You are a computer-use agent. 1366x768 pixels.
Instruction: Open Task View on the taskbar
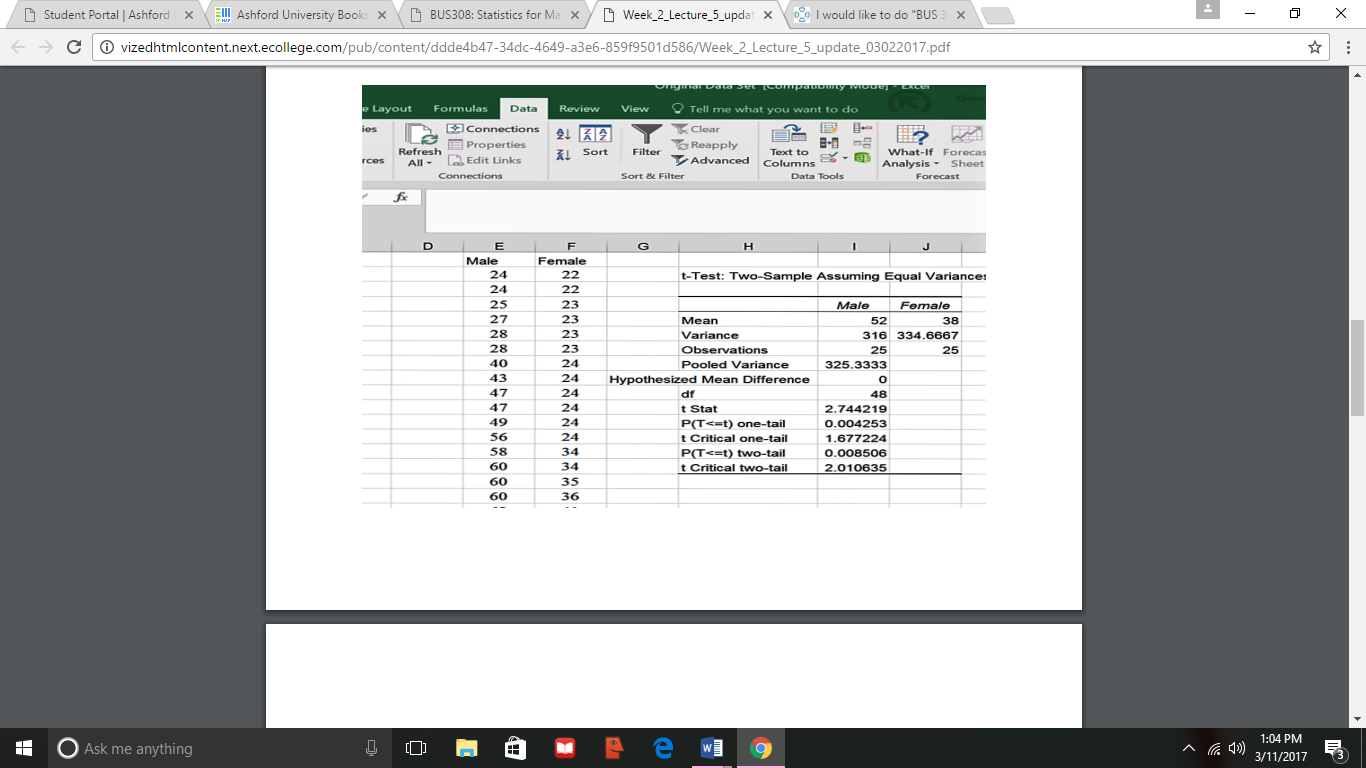pyautogui.click(x=417, y=748)
